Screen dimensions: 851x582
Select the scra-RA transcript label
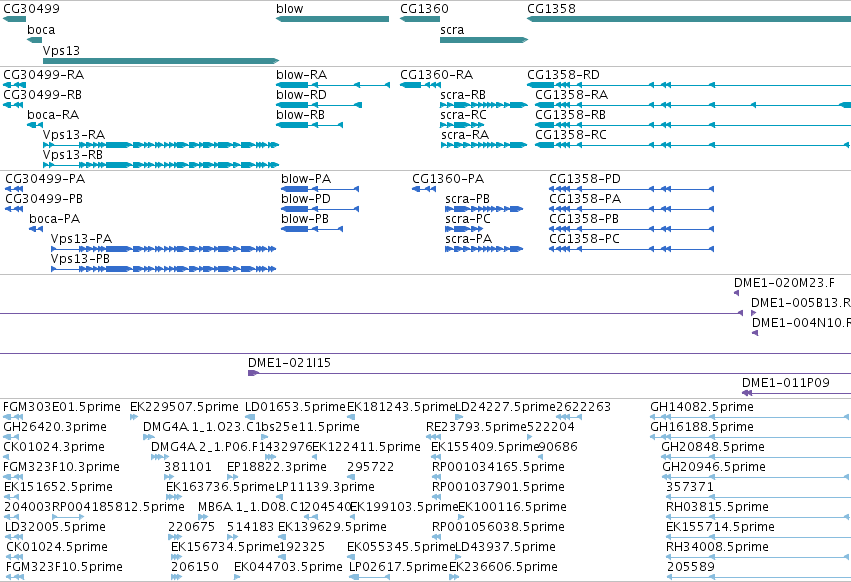point(465,135)
